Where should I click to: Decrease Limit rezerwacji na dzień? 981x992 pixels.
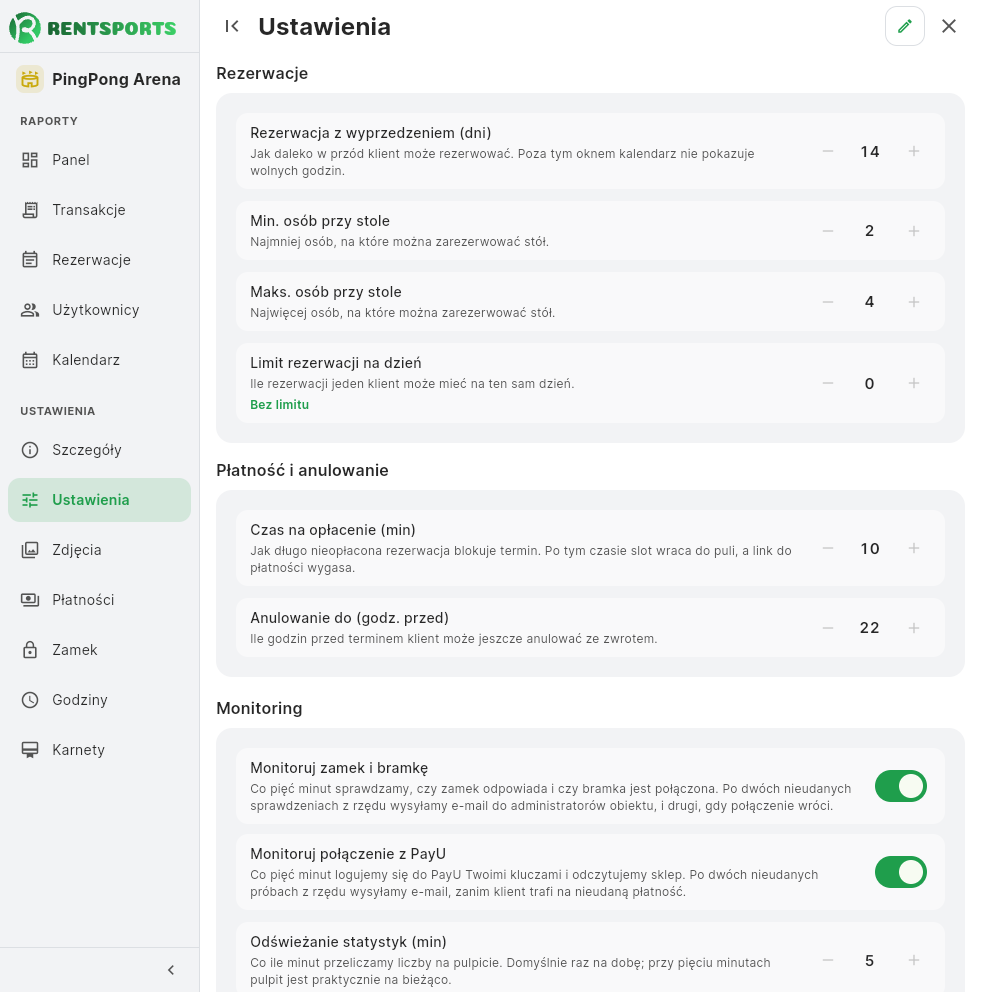point(828,383)
